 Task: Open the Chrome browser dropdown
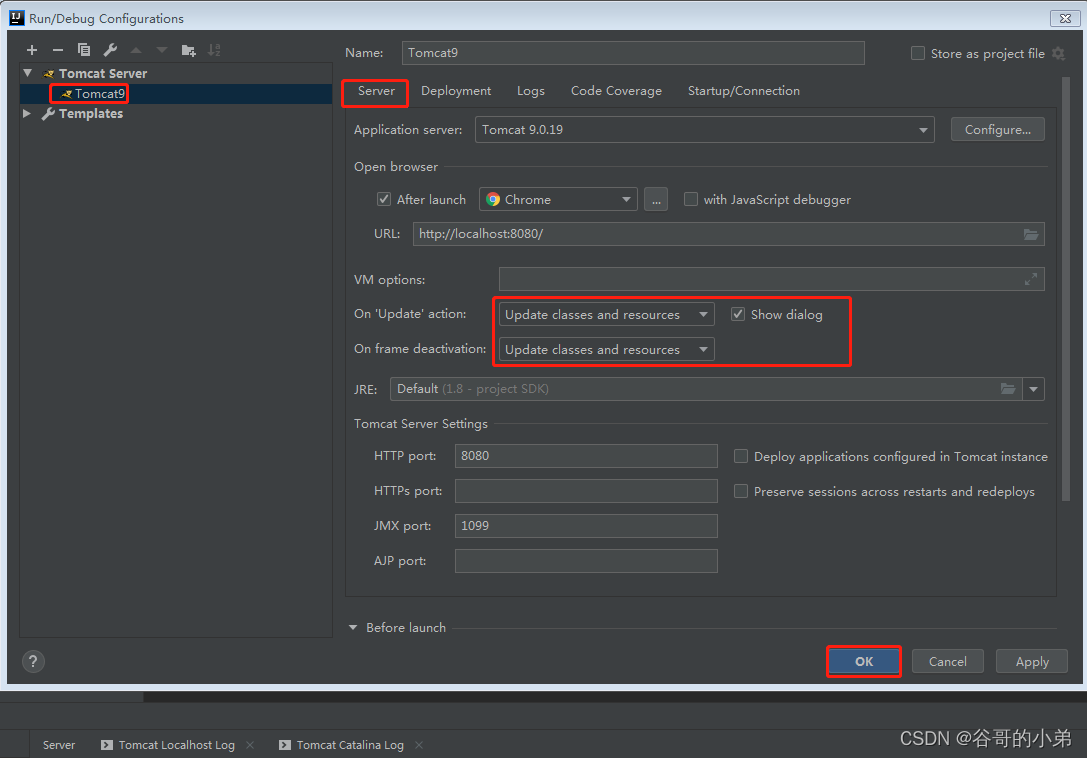558,200
